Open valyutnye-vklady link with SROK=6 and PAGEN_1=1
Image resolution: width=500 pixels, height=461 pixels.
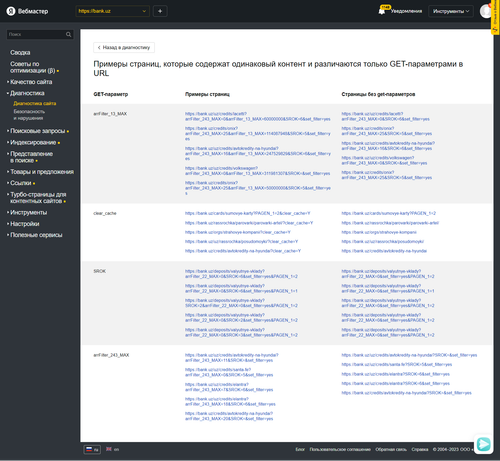(241, 288)
